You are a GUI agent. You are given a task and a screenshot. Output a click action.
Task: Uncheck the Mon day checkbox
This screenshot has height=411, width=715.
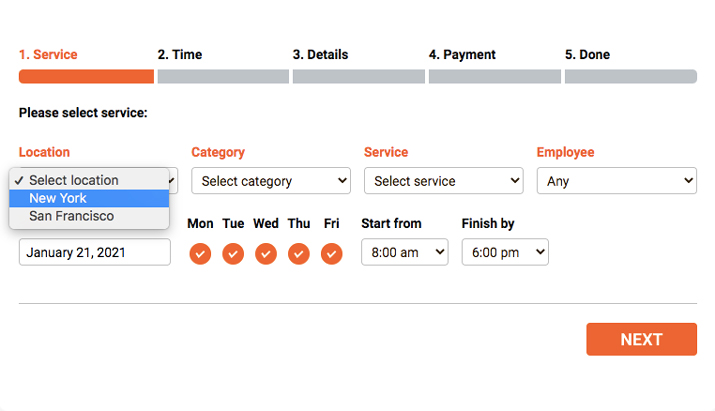coord(200,254)
